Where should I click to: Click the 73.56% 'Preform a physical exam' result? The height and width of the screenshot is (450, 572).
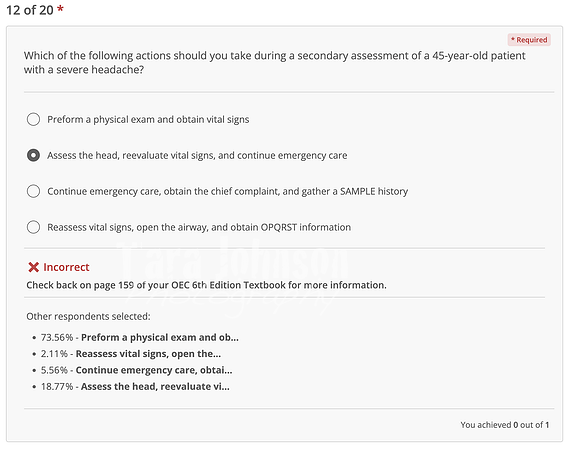click(140, 337)
